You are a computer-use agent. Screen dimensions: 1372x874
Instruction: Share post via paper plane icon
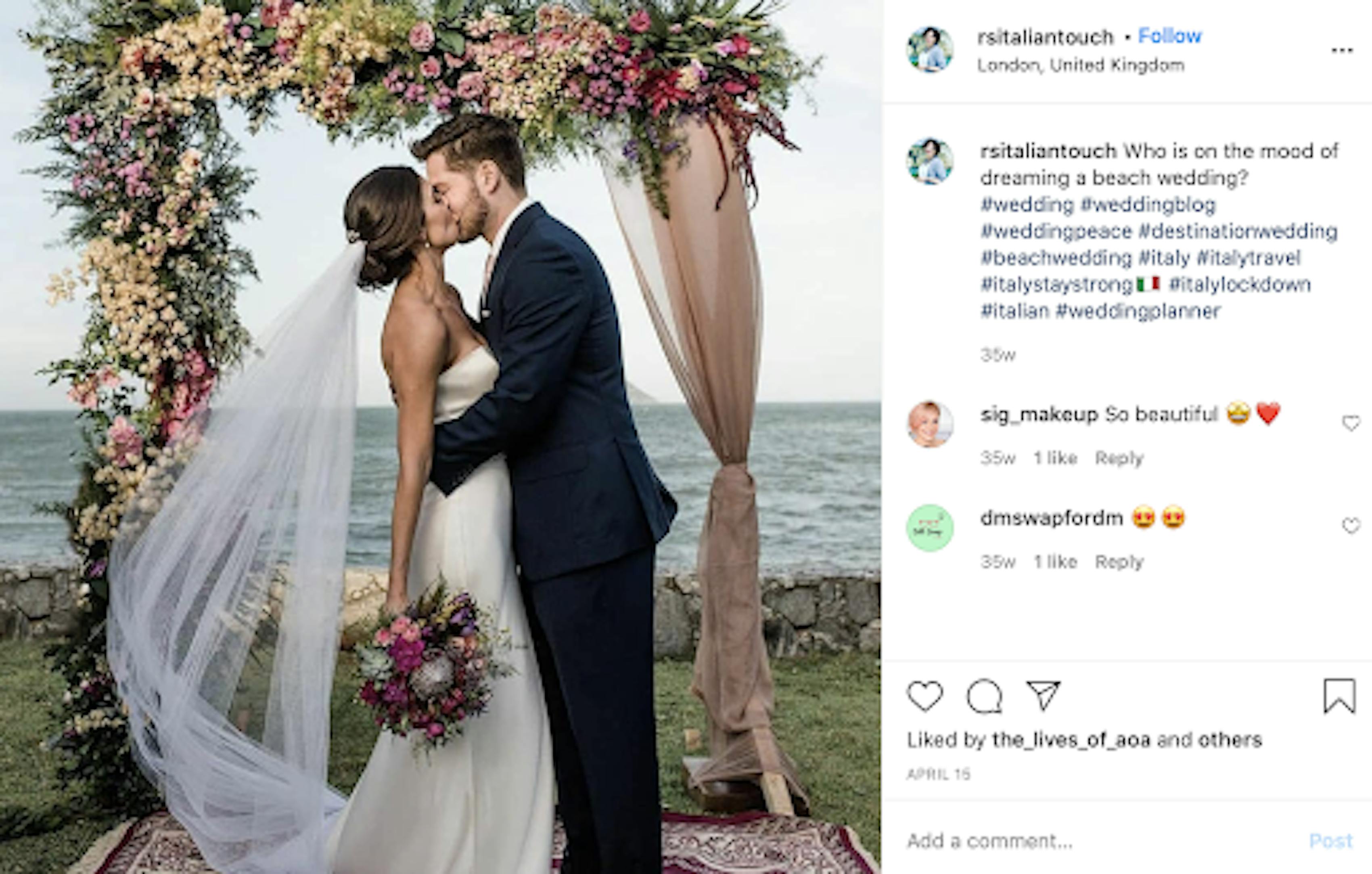coord(1043,696)
